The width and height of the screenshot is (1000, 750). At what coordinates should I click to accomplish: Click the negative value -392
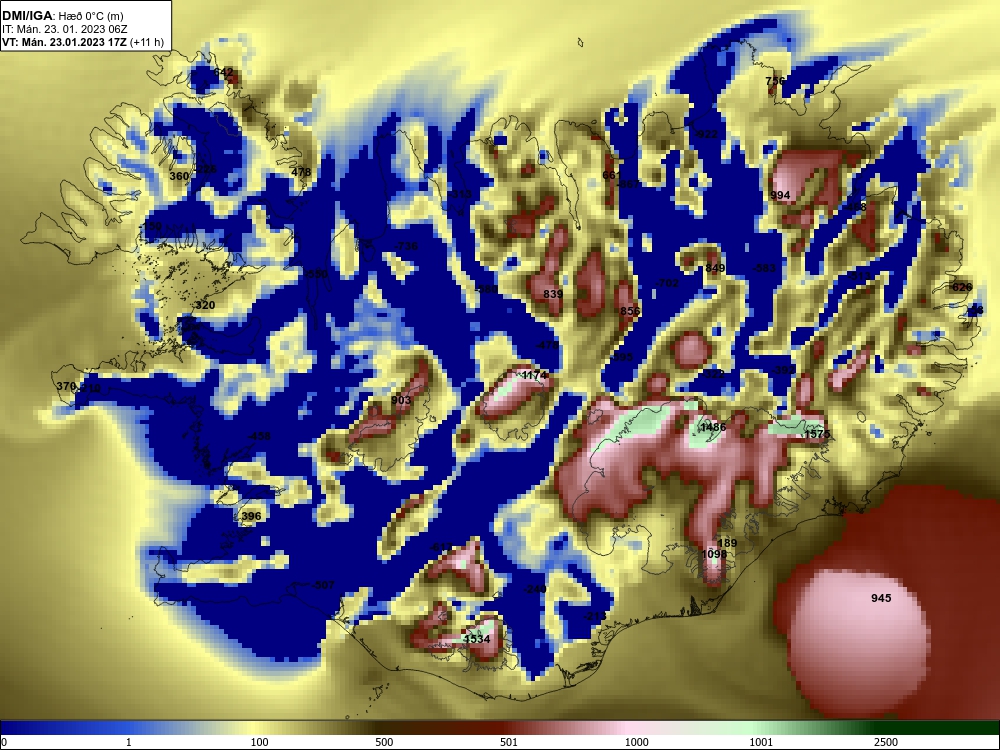click(x=783, y=370)
